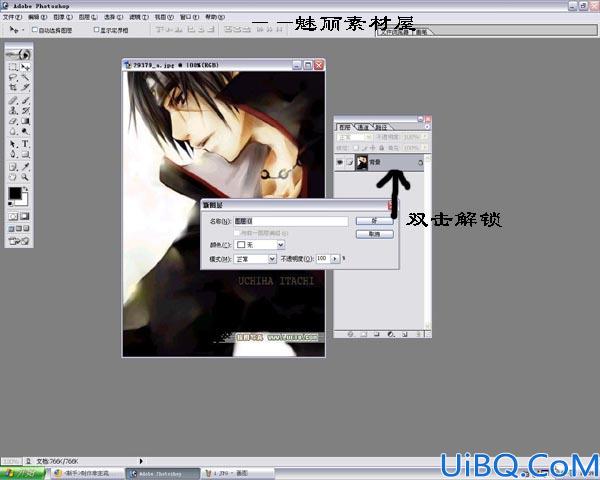Viewport: 600px width, 480px height.
Task: Open 颜色 dropdown in new layer dialog
Action: tap(280, 245)
